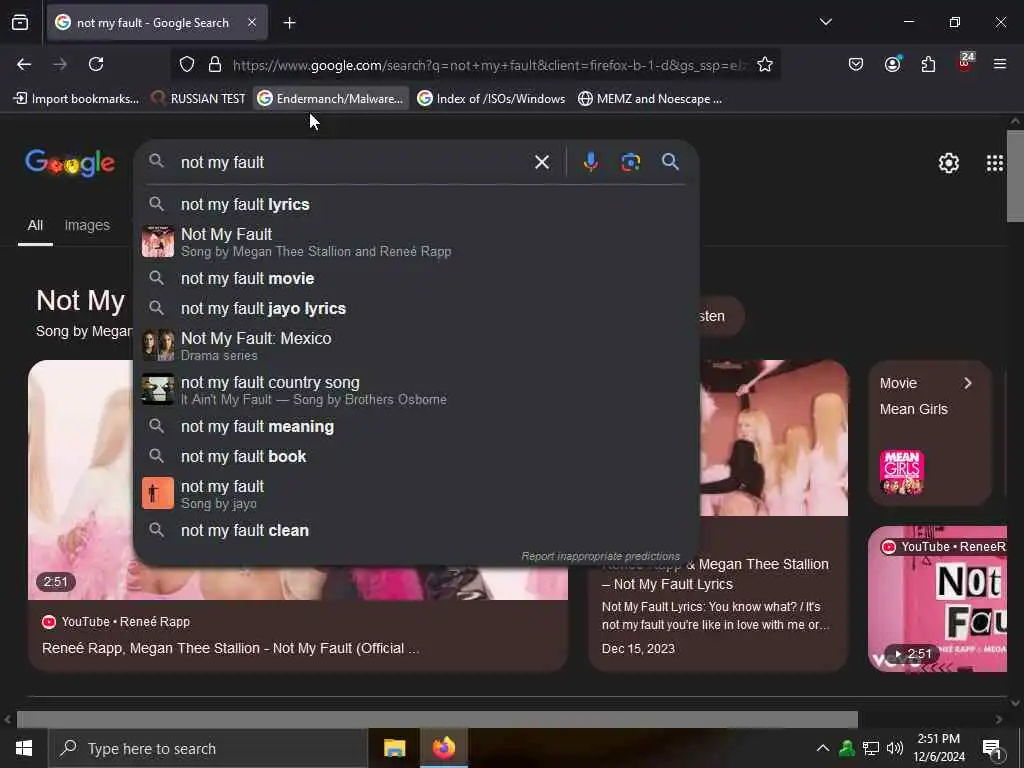Click Report inappropriate predictions link
This screenshot has height=768, width=1024.
(x=600, y=556)
